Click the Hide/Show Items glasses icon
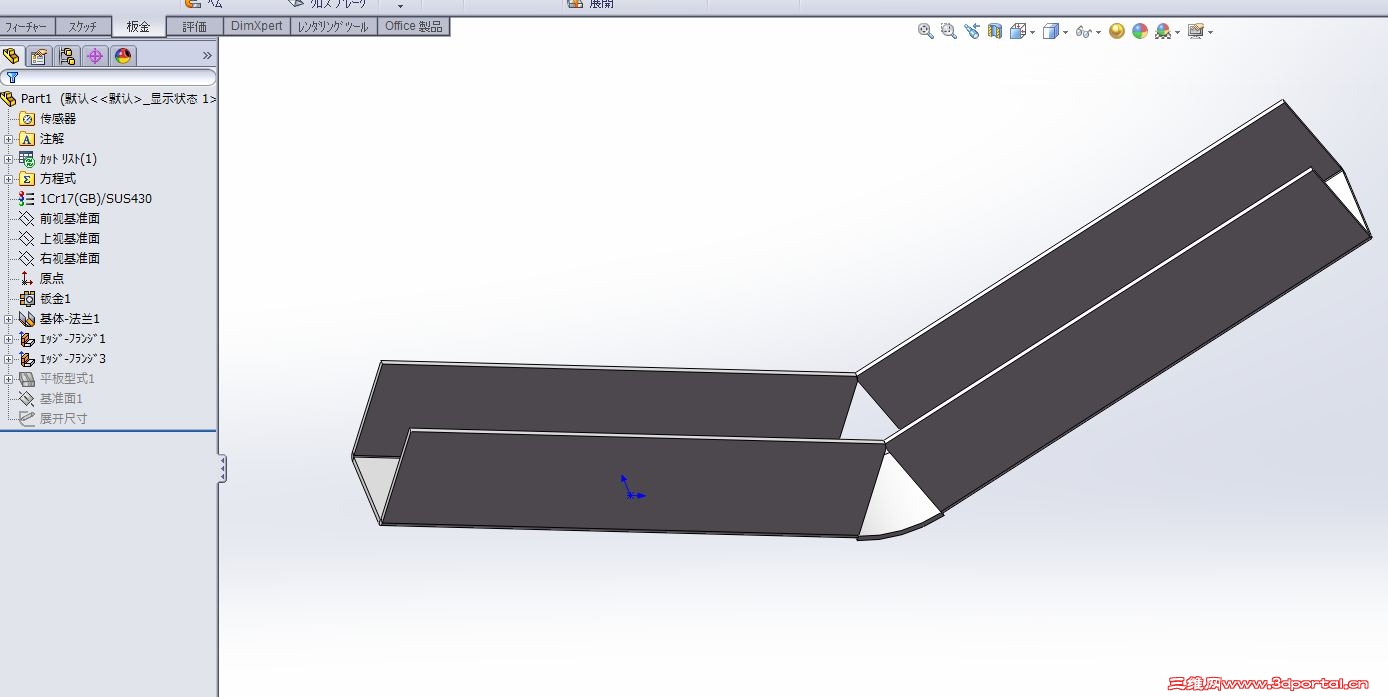Screen dimensions: 1388x697 (x=1083, y=32)
